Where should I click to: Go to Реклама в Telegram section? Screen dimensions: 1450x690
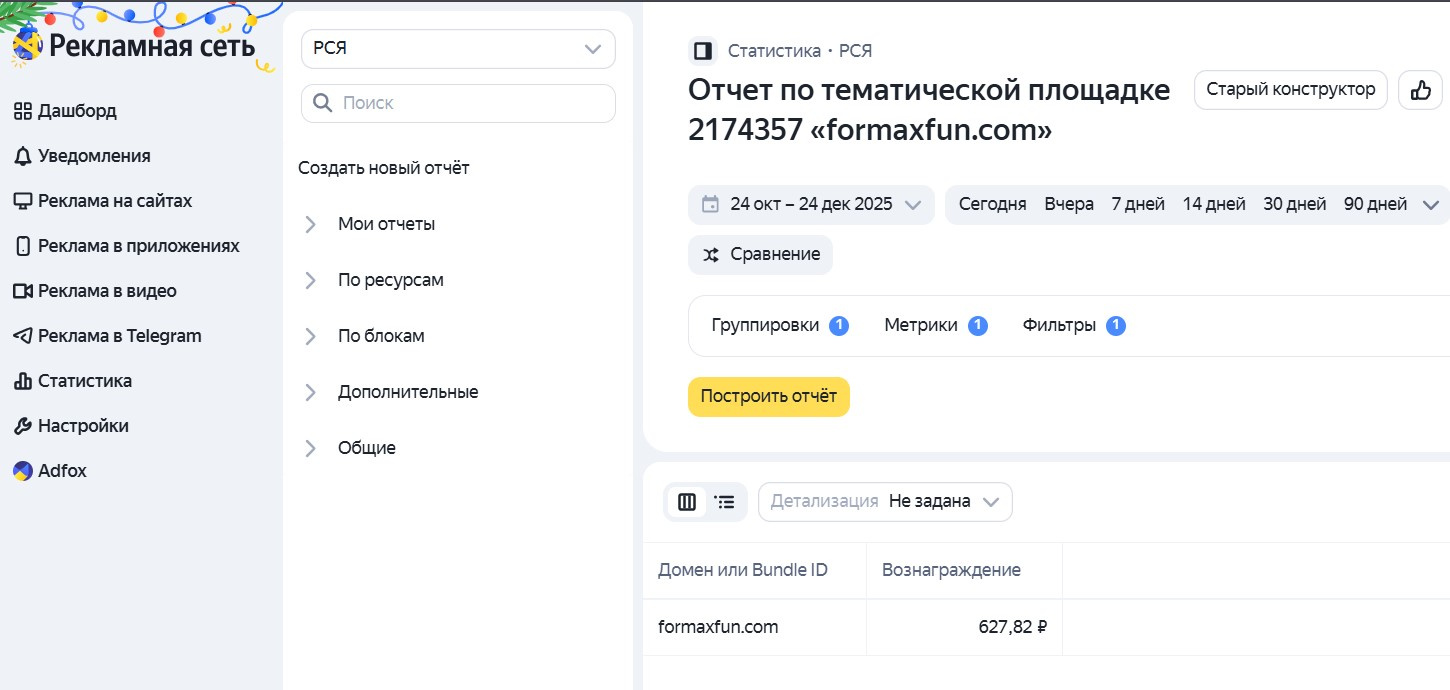[22, 336]
